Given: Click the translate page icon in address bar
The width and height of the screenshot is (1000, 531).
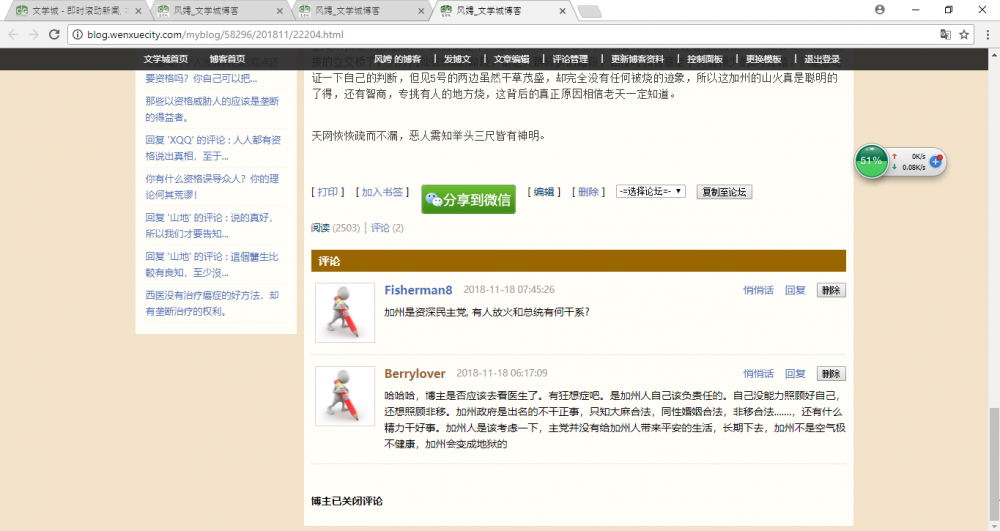Looking at the screenshot, I should click(x=945, y=34).
